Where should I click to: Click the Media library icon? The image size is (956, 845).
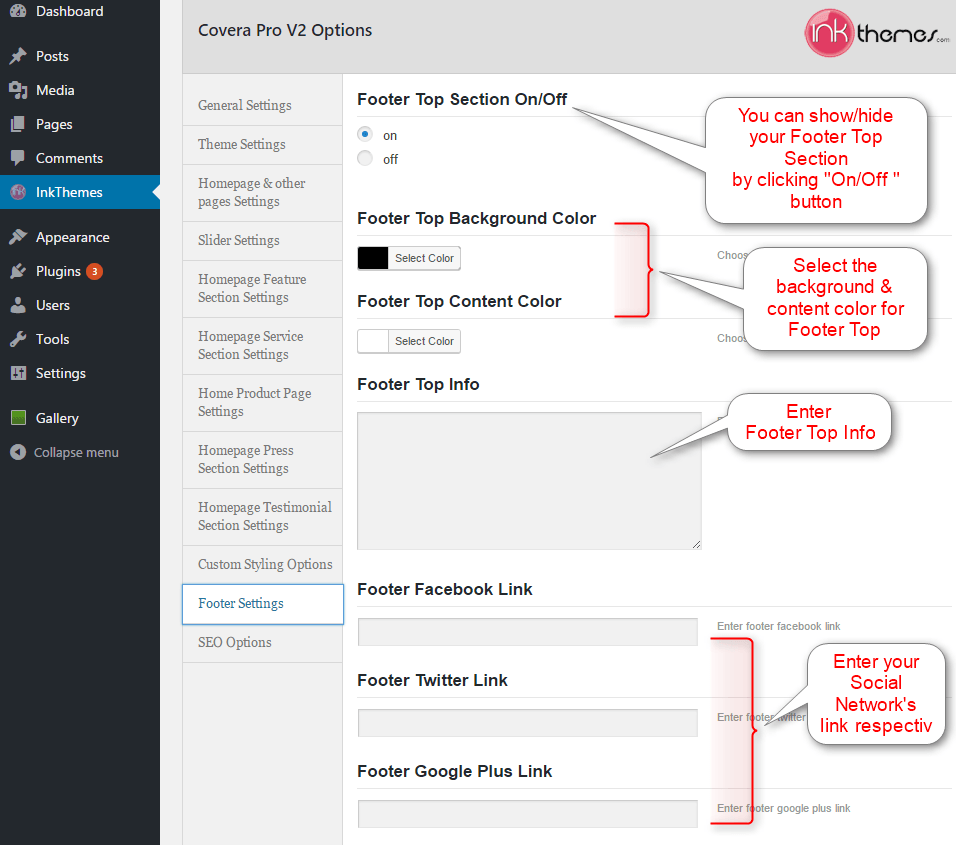pyautogui.click(x=18, y=90)
